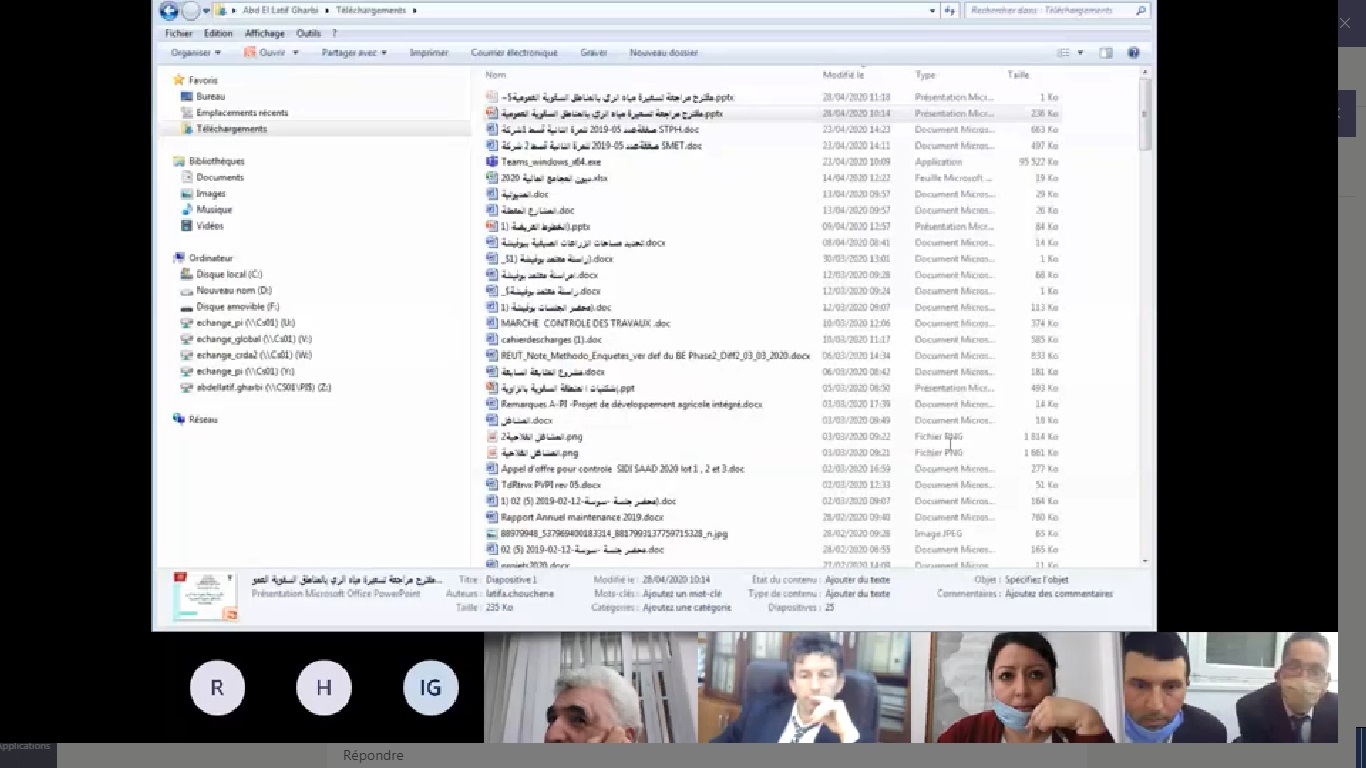Click Ajouter un mot-clé in details pane
The image size is (1366, 768).
[683, 593]
